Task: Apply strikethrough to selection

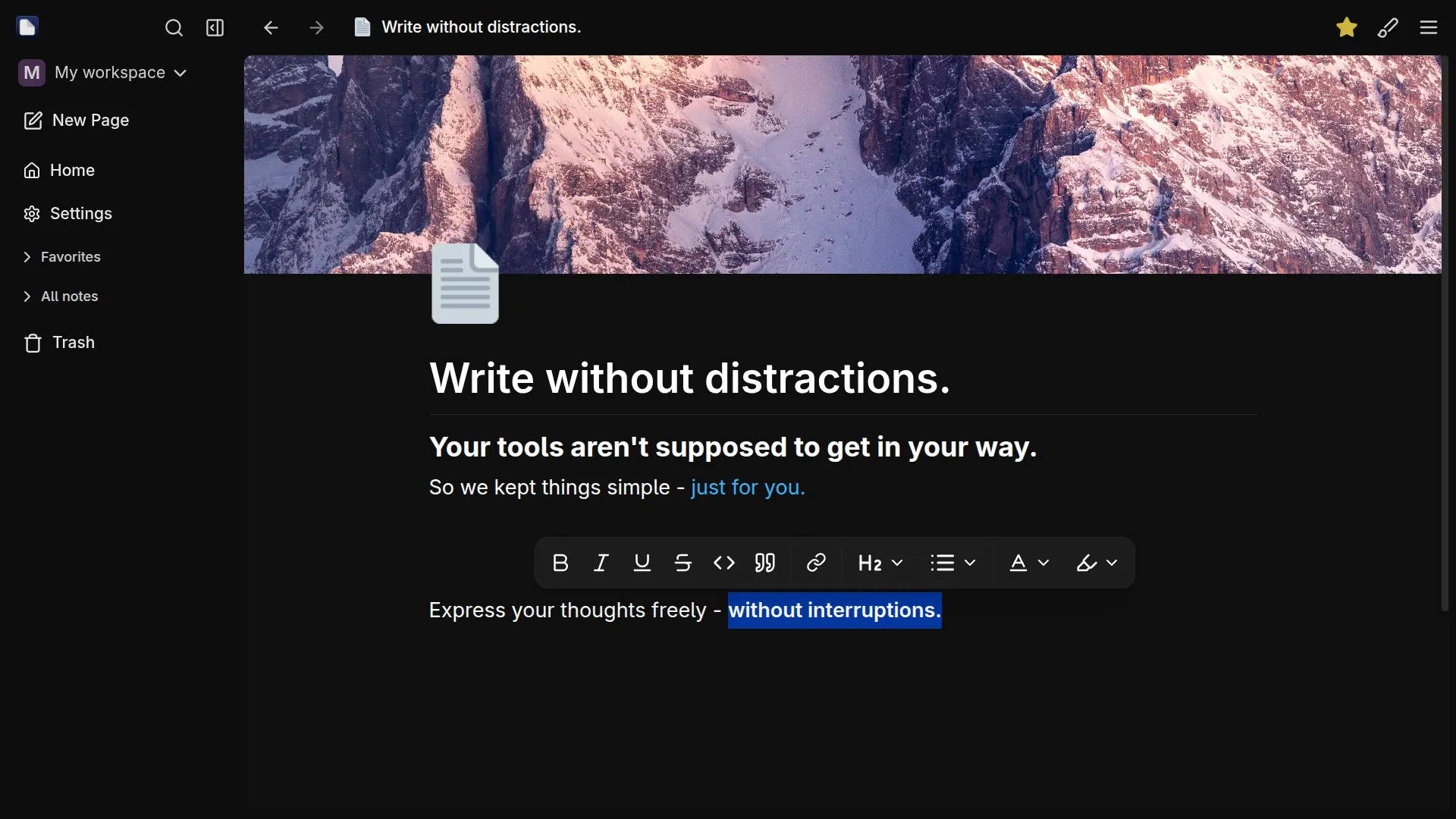Action: click(x=683, y=563)
